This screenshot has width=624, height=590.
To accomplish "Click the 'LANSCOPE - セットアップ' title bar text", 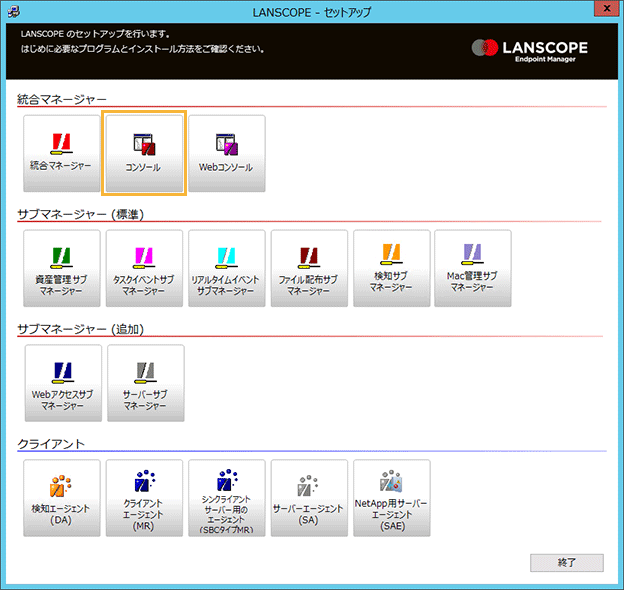I will [312, 12].
